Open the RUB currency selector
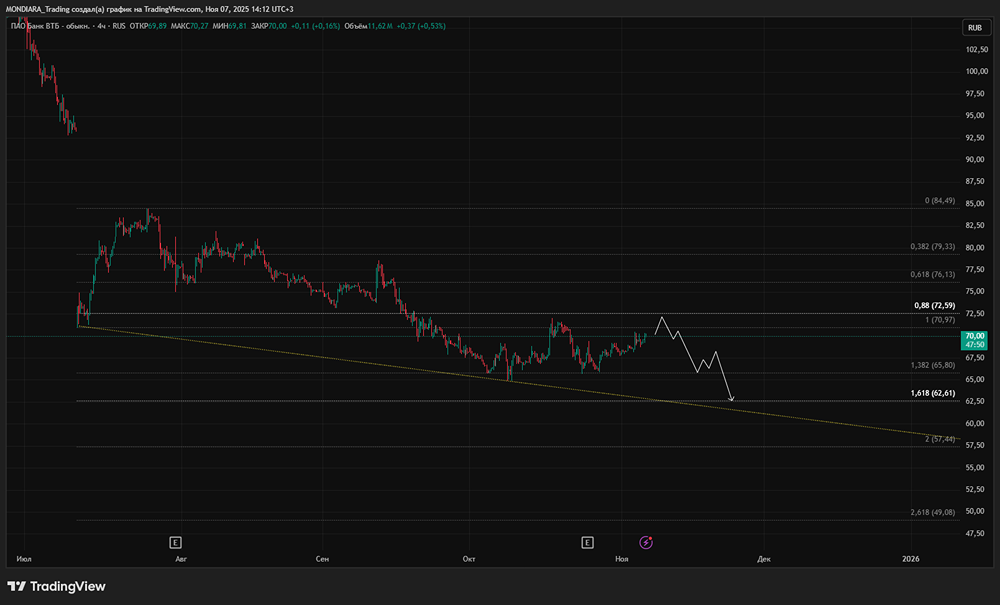 click(x=975, y=28)
